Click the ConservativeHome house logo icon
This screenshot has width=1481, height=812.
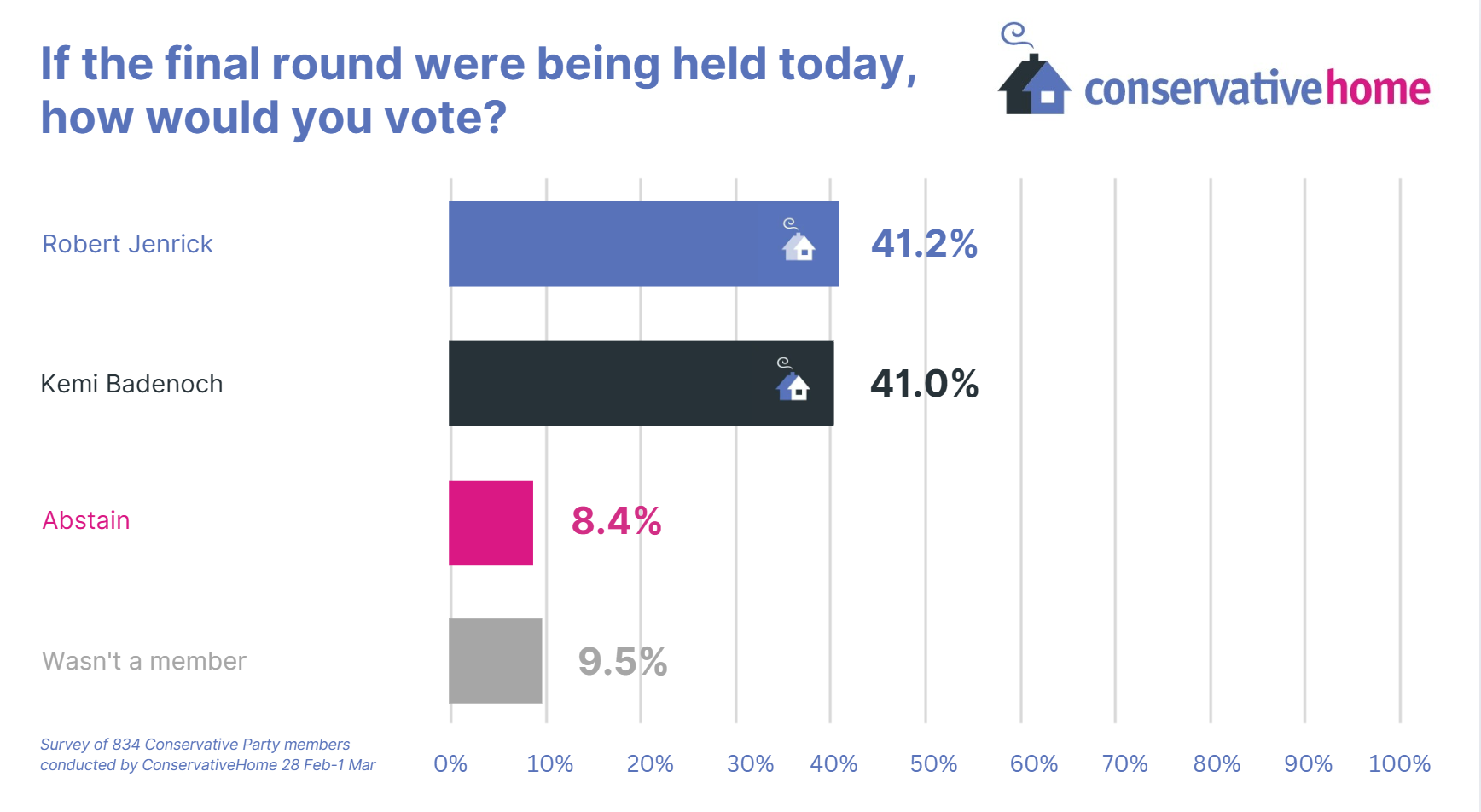[1034, 83]
